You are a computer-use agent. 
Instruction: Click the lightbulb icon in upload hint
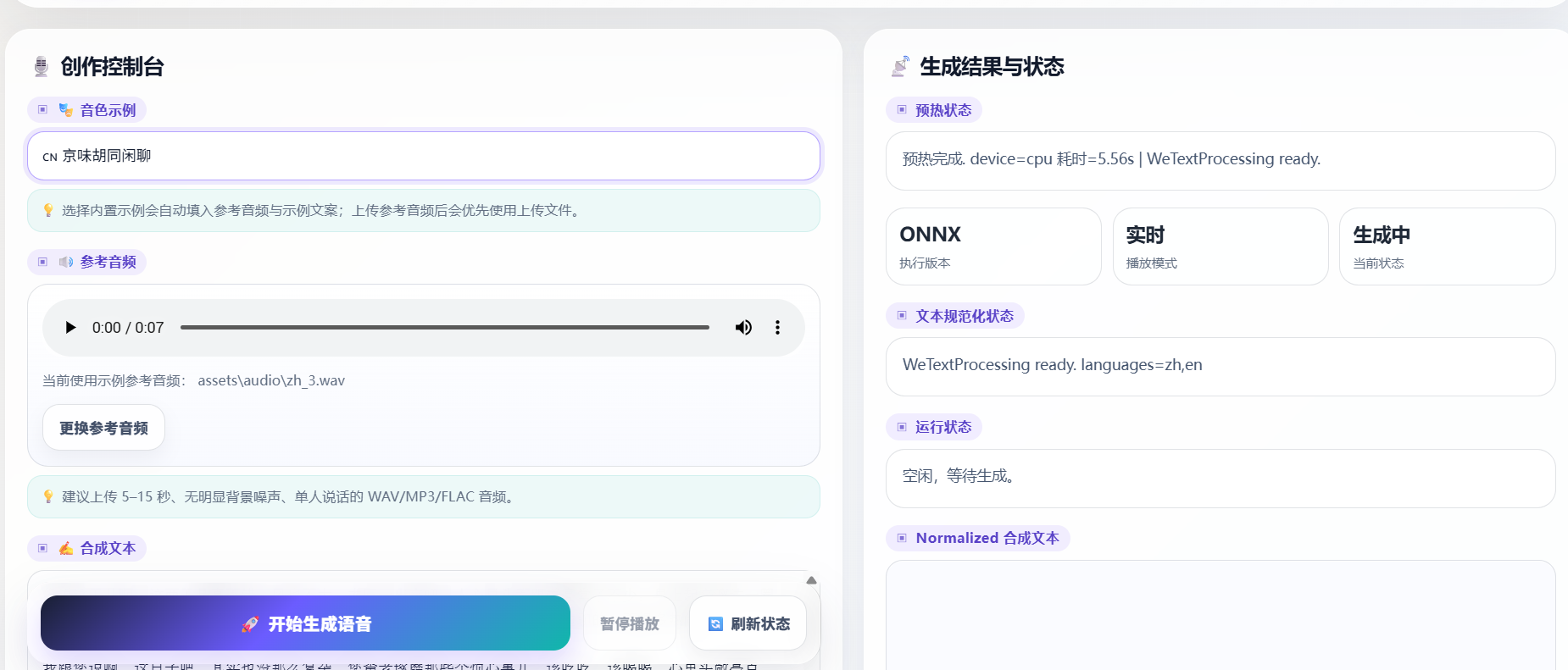tap(48, 496)
